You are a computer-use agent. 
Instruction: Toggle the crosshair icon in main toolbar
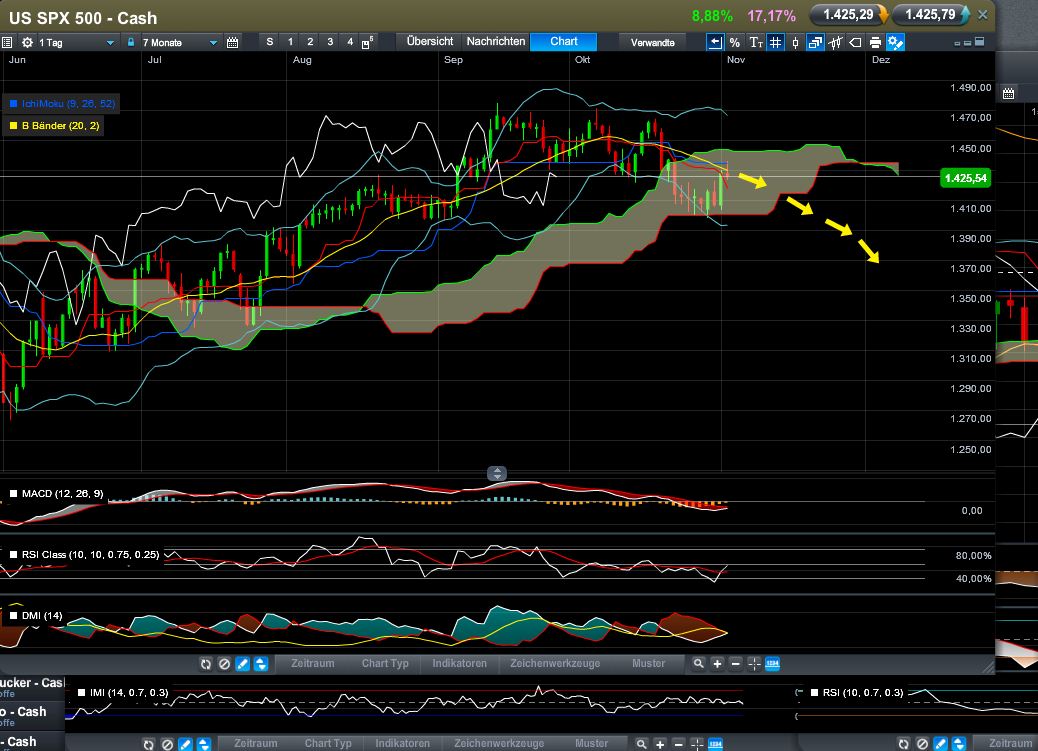point(754,664)
